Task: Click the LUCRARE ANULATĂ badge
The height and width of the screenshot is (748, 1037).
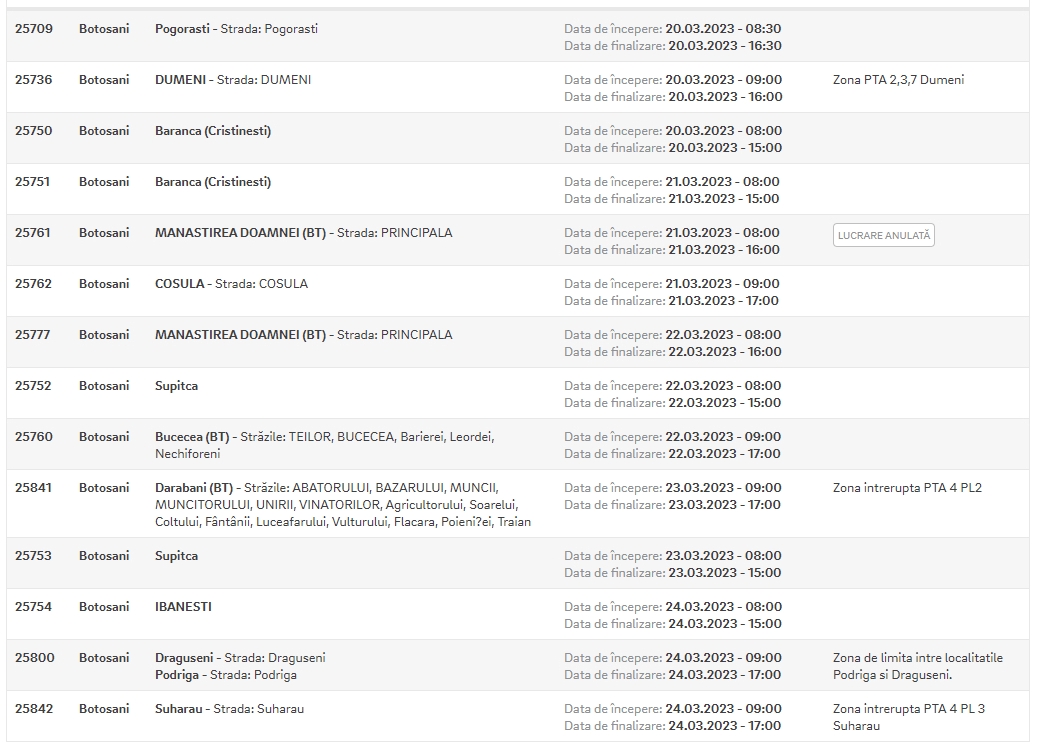Action: point(884,235)
